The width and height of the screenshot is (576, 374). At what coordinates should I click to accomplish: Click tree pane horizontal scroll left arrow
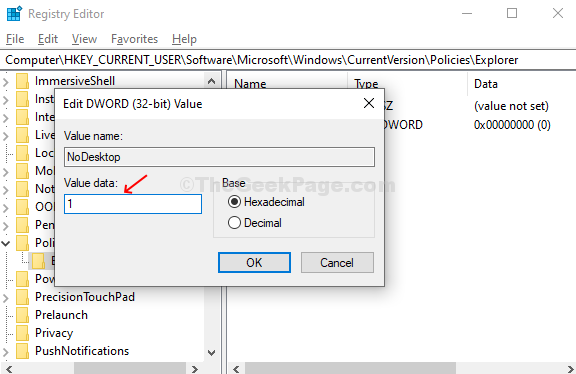(x=9, y=368)
